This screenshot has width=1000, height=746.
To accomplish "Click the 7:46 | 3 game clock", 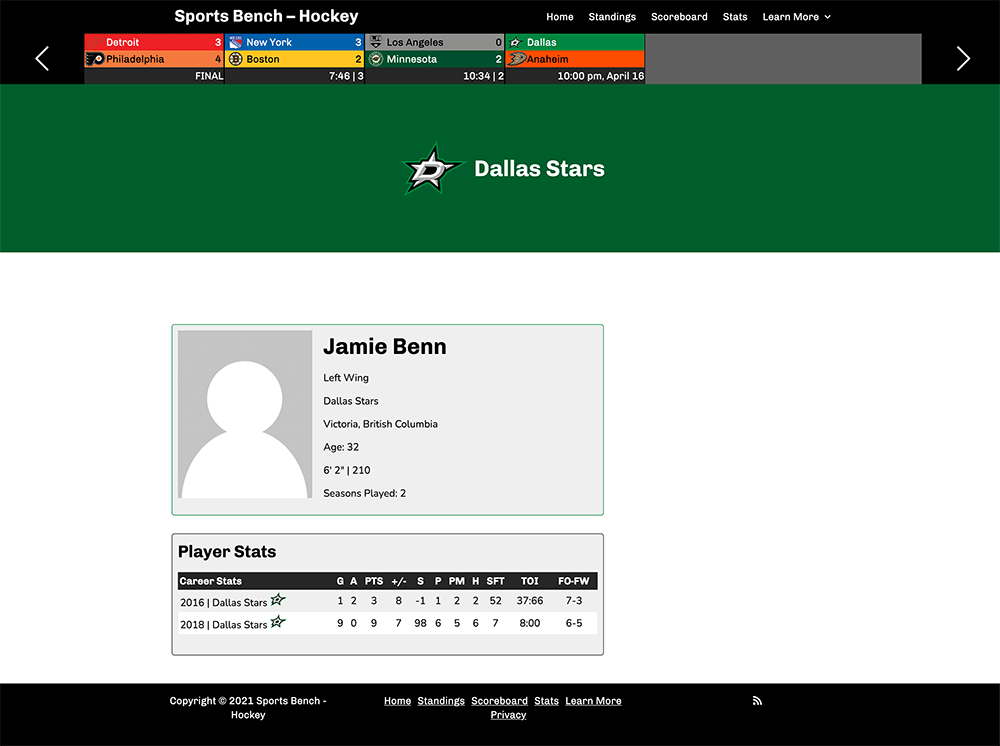I will [x=346, y=76].
